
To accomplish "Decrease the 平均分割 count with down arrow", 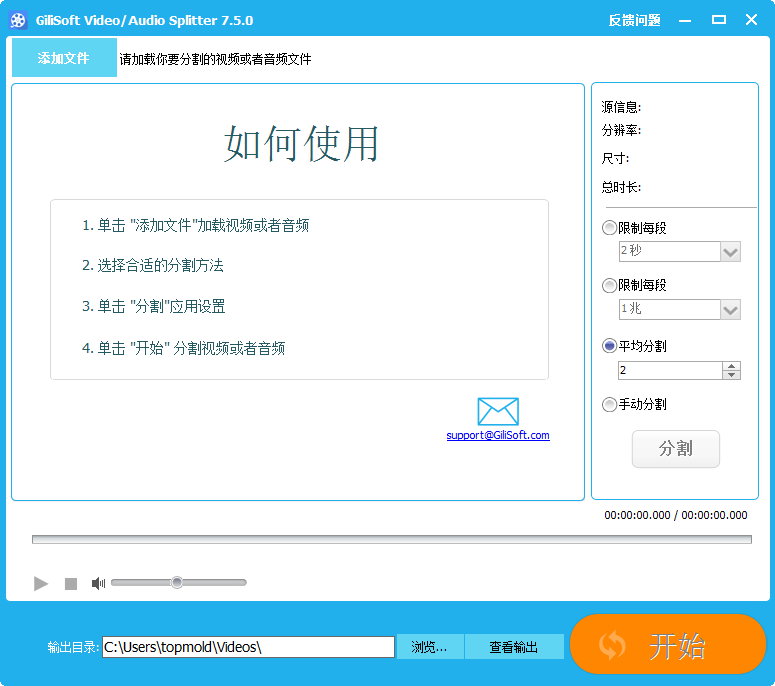I will point(732,375).
